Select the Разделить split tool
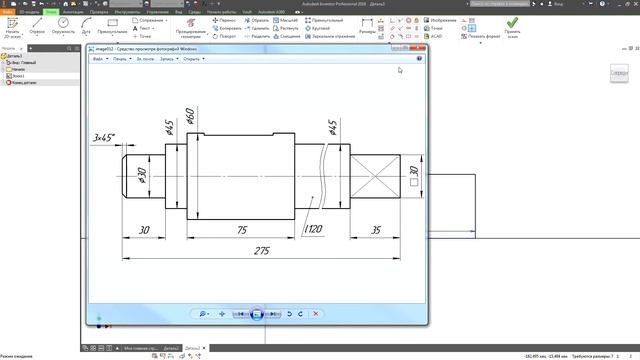Viewport: 640px width, 360px height. coord(257,36)
